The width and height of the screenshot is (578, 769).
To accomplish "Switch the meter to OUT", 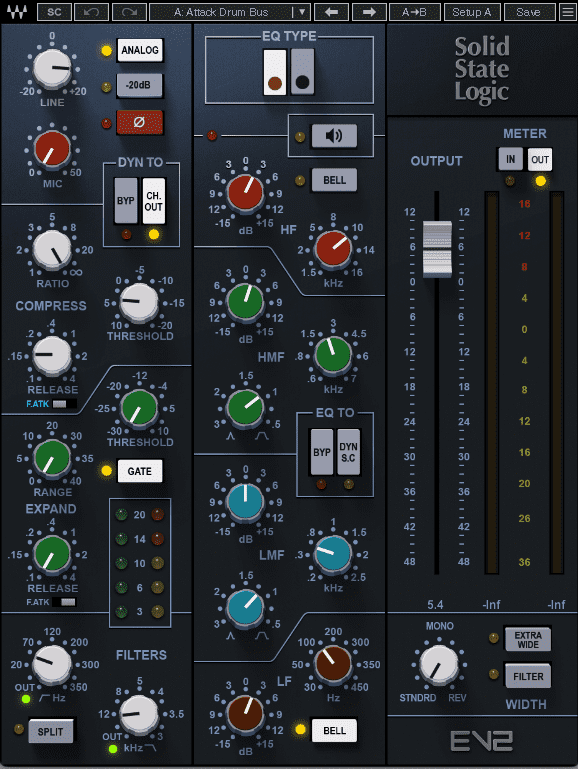I will (540, 159).
